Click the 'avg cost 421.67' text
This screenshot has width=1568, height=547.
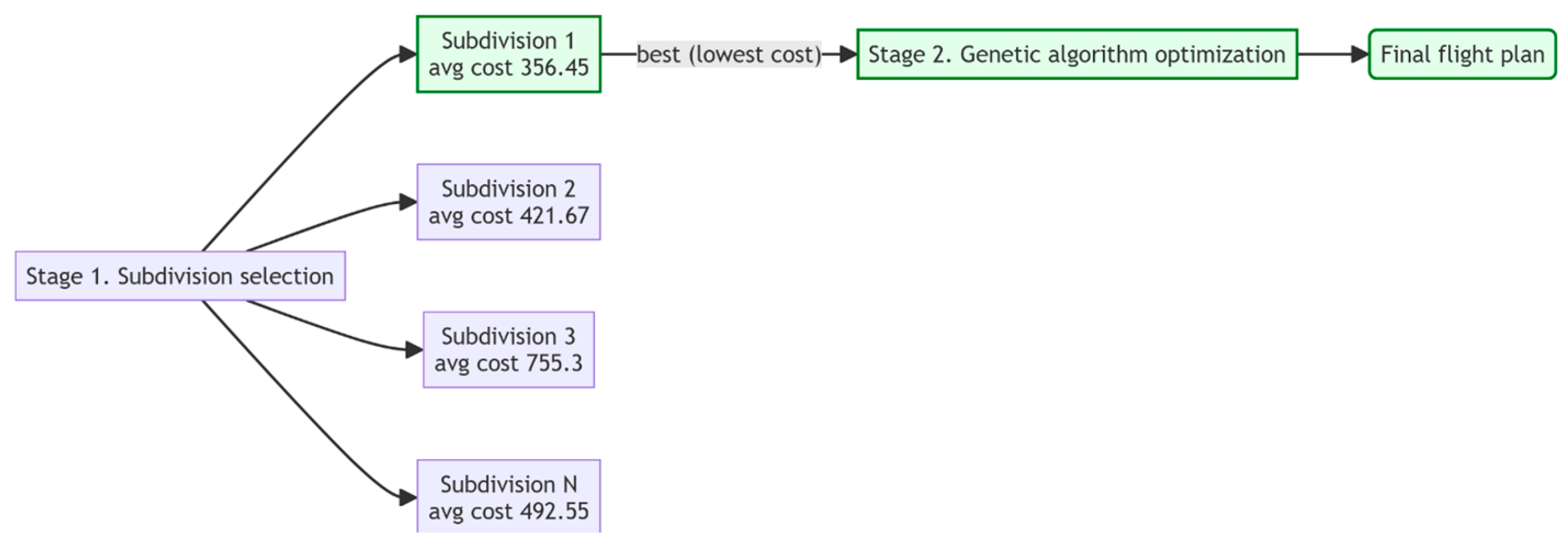[x=508, y=216]
